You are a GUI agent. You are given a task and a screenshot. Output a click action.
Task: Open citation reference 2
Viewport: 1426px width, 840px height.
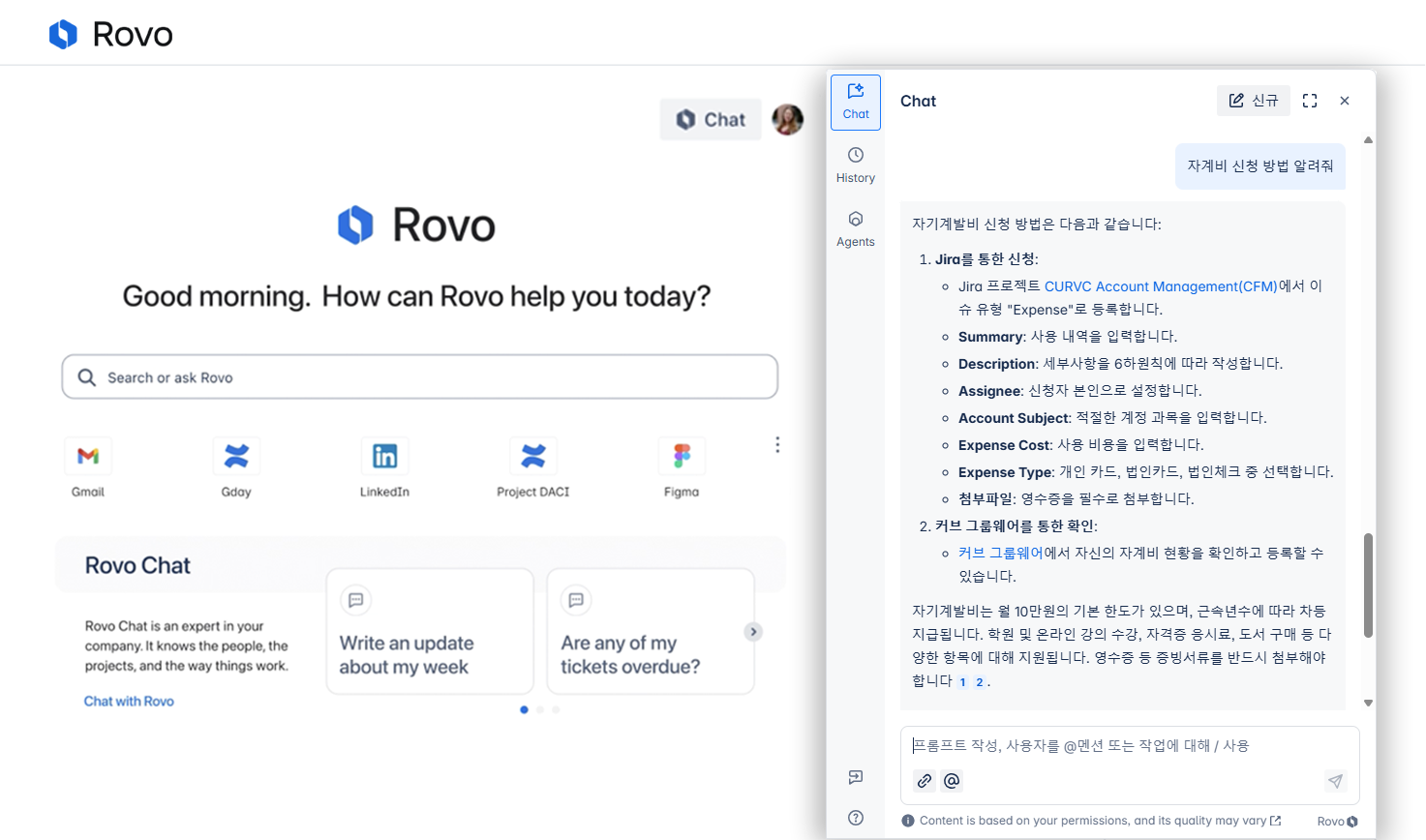[x=980, y=682]
